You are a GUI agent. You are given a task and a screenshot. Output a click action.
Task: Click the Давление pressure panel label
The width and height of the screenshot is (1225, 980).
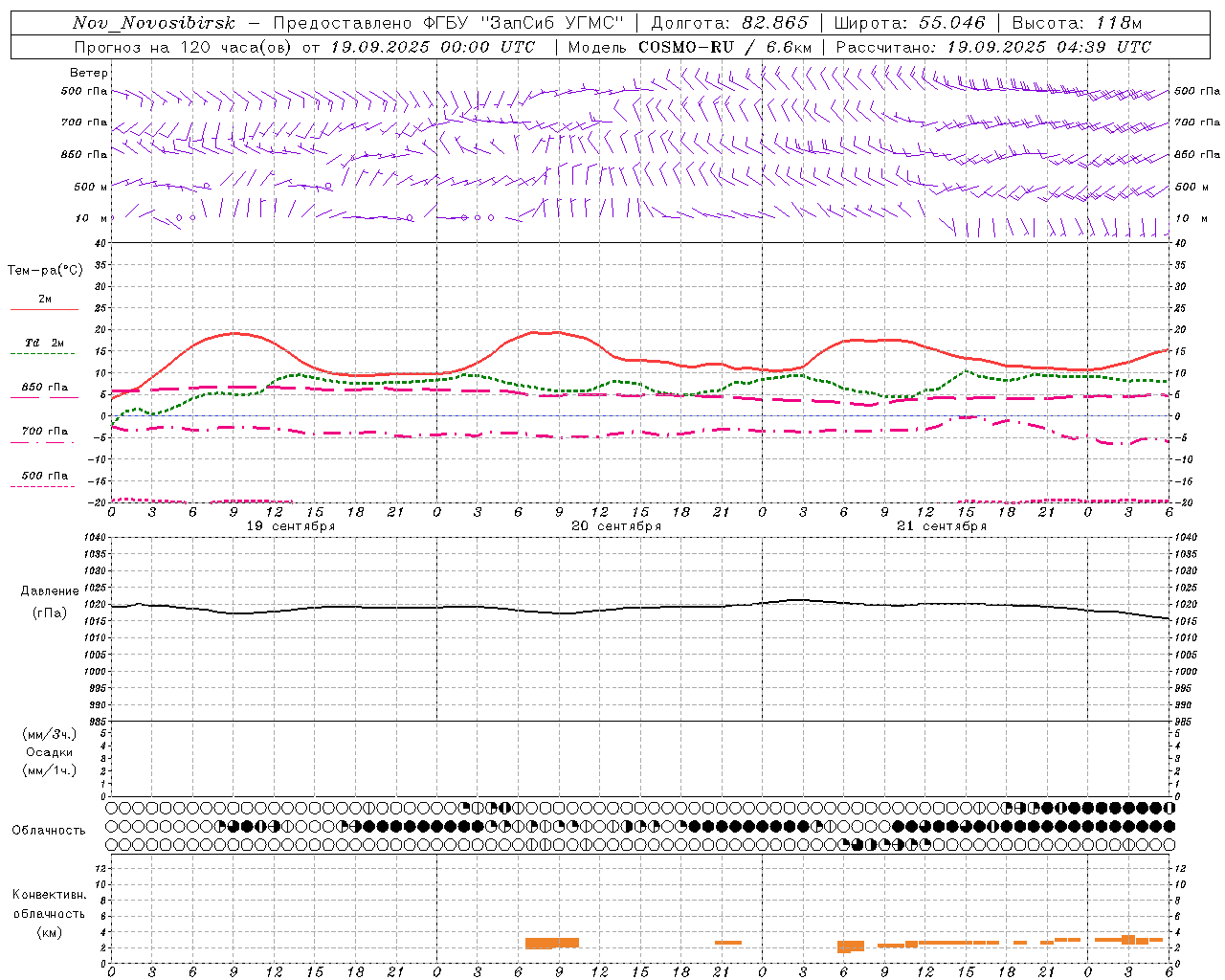tap(50, 591)
